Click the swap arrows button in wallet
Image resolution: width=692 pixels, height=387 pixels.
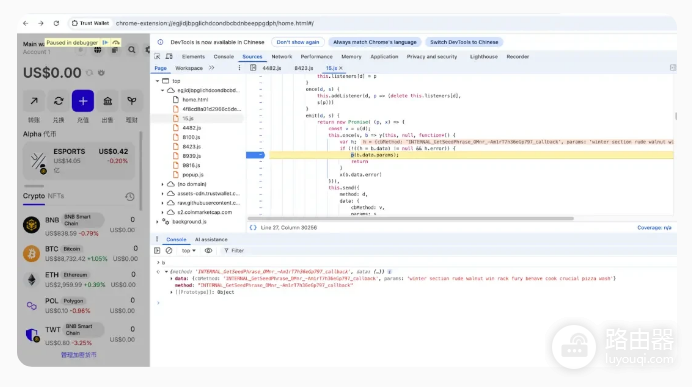click(58, 101)
